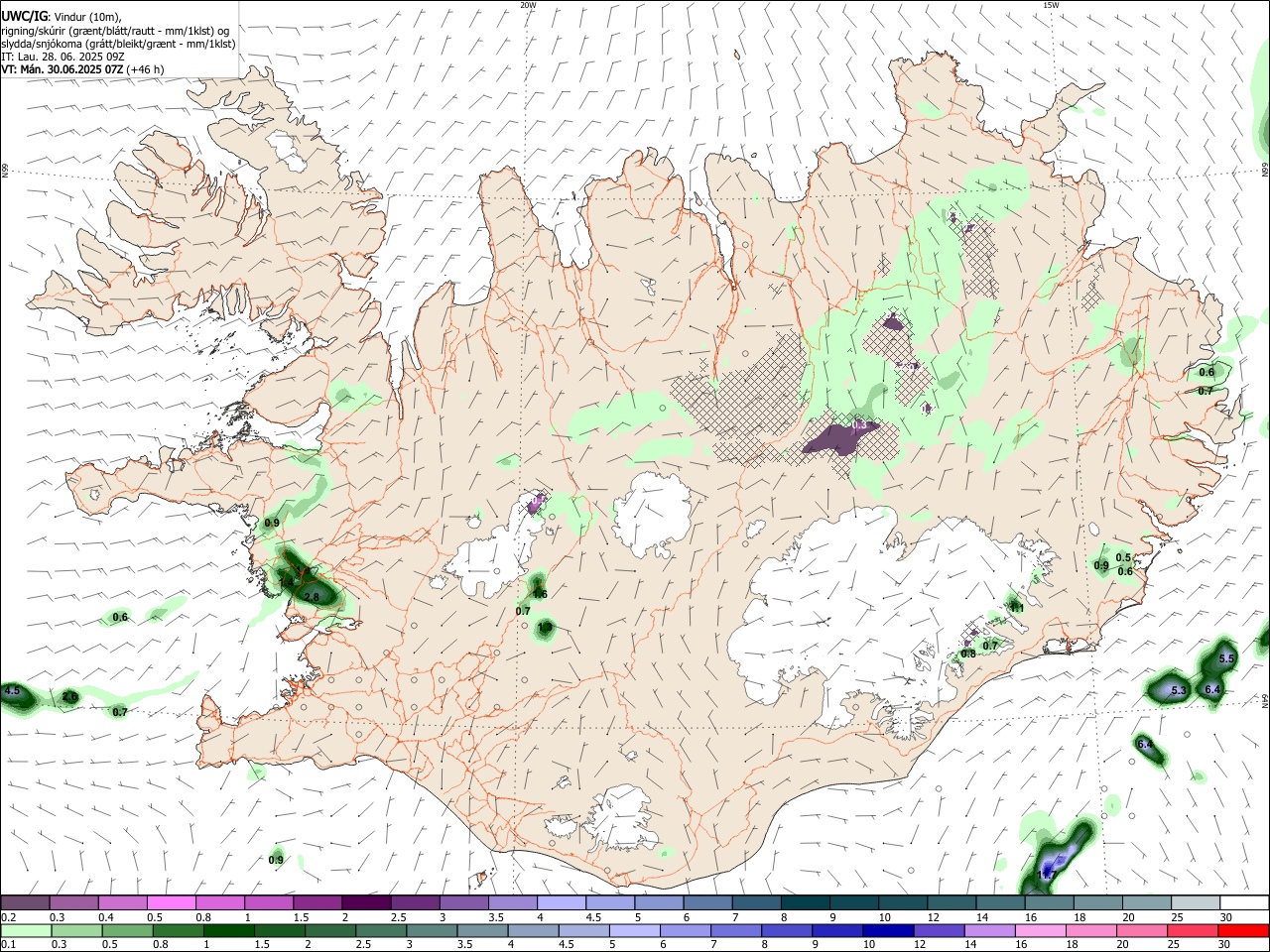Click the 'UWC/IG: Vindur (10m),' title line

pos(61,17)
